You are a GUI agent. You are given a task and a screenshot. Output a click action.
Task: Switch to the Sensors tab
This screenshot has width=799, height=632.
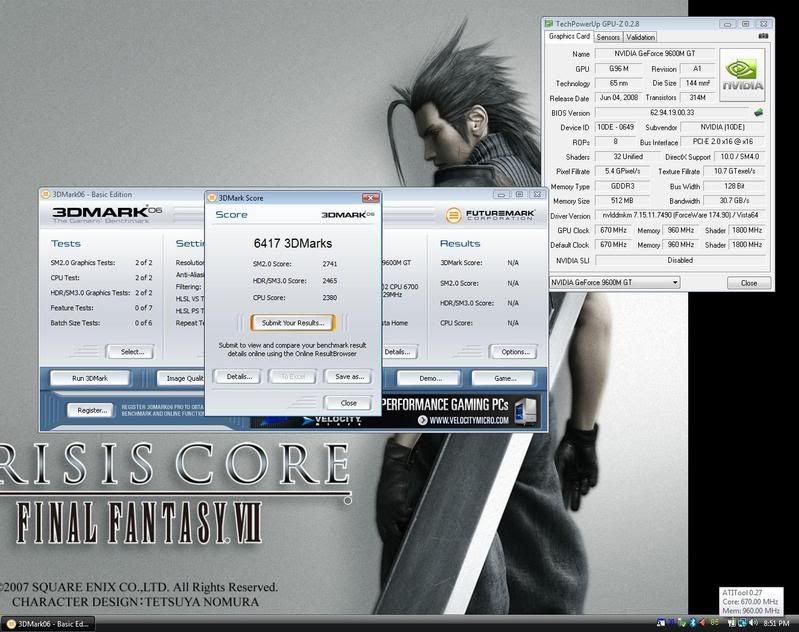608,37
